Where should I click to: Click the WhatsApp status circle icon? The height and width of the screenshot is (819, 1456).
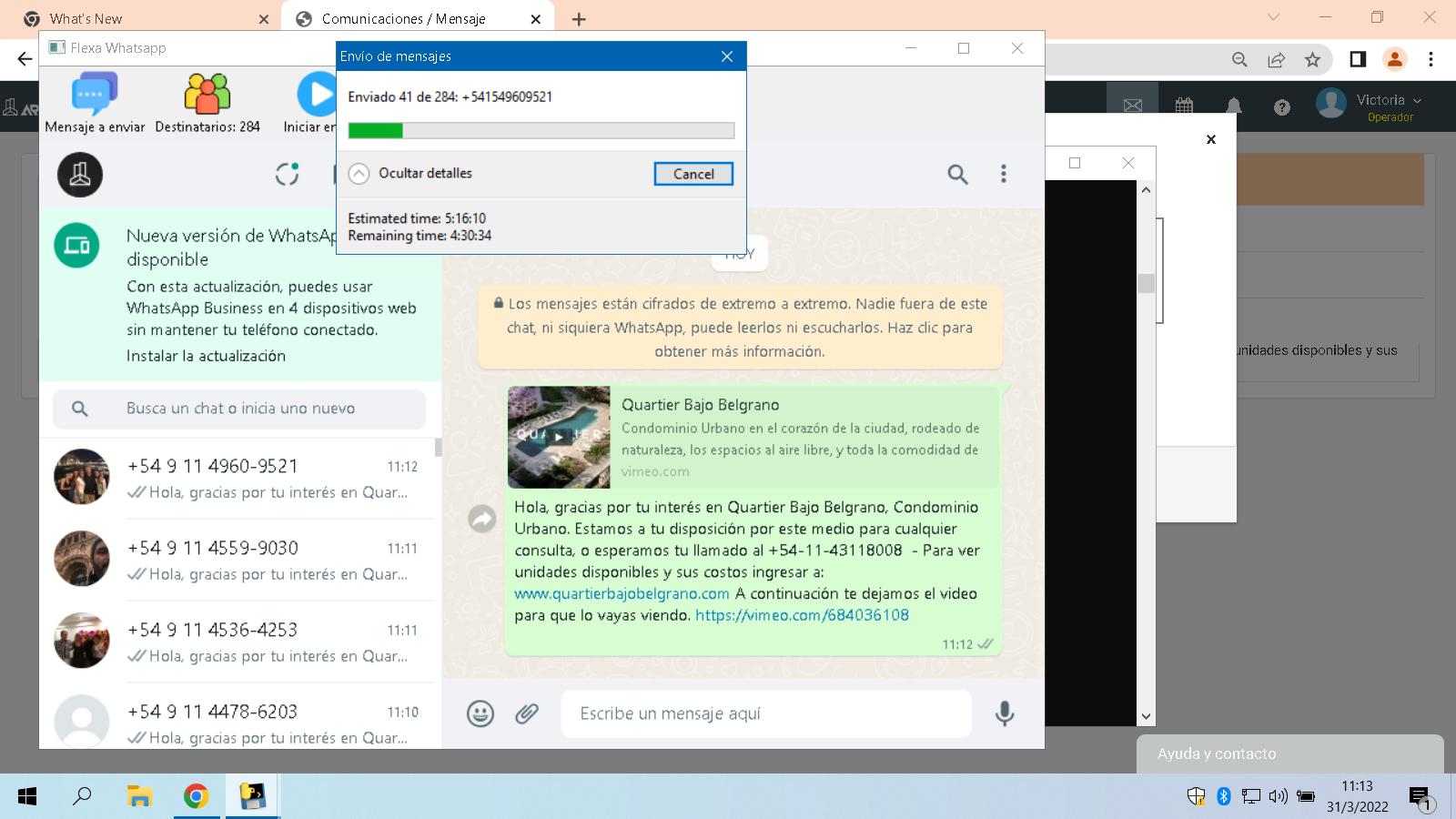click(287, 174)
